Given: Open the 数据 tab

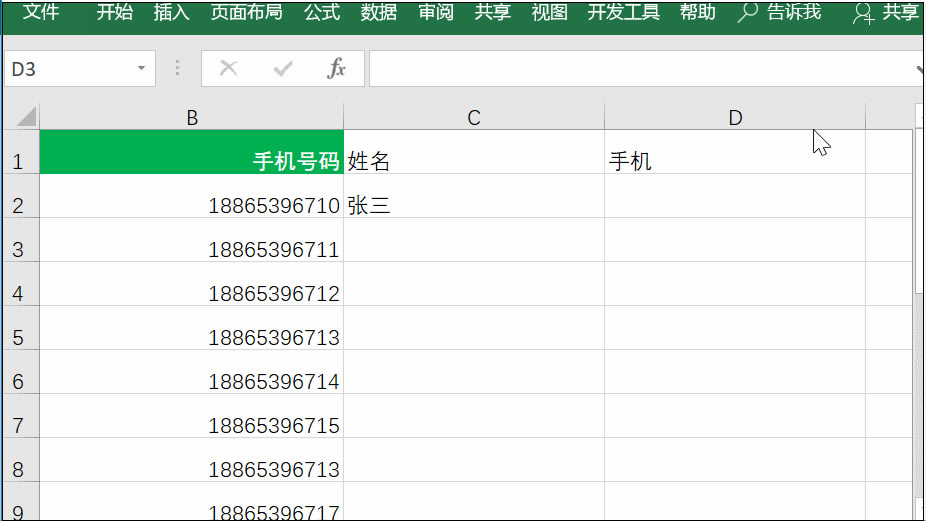Looking at the screenshot, I should point(379,12).
